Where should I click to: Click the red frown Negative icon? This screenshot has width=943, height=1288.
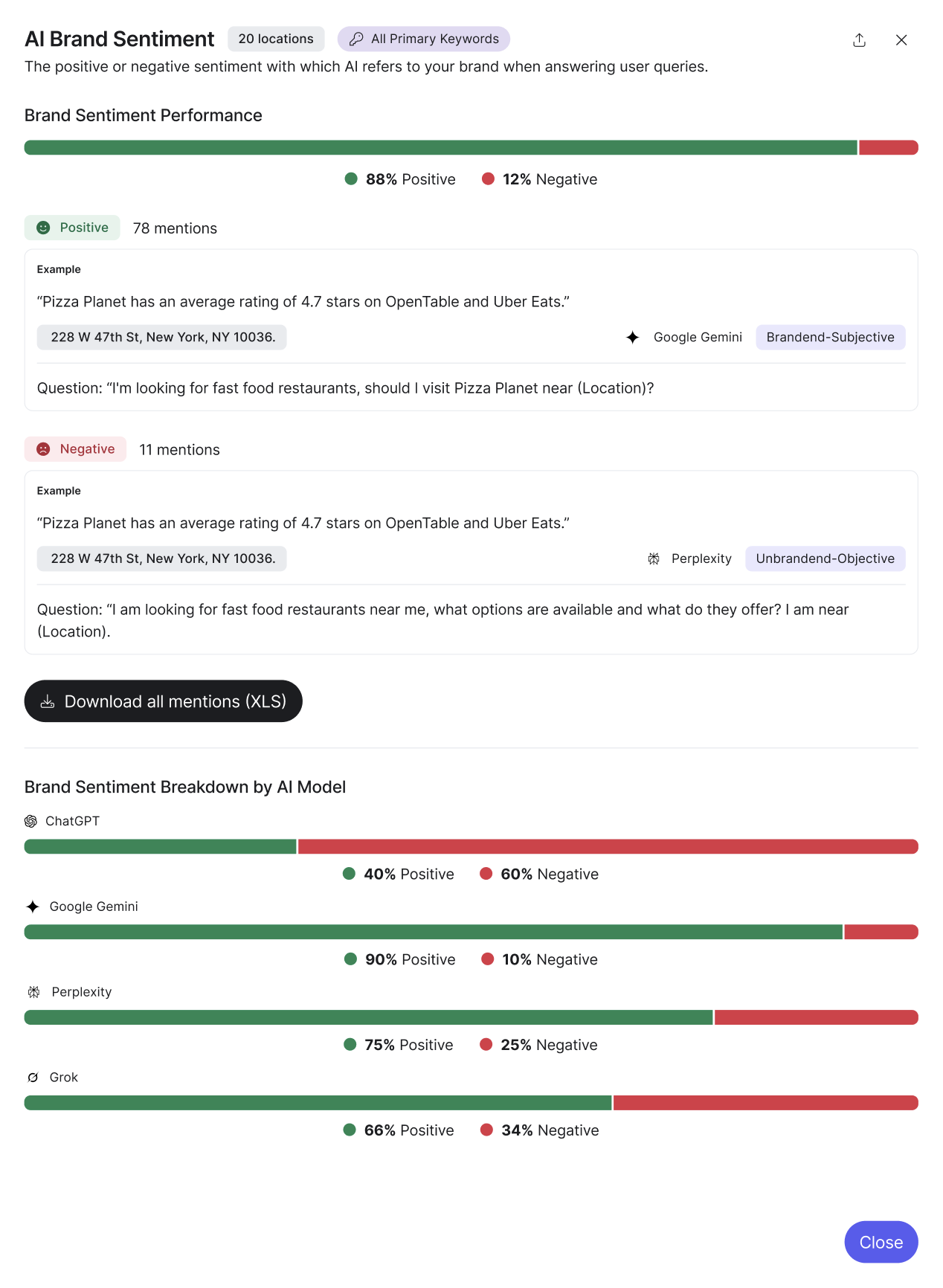(x=44, y=449)
